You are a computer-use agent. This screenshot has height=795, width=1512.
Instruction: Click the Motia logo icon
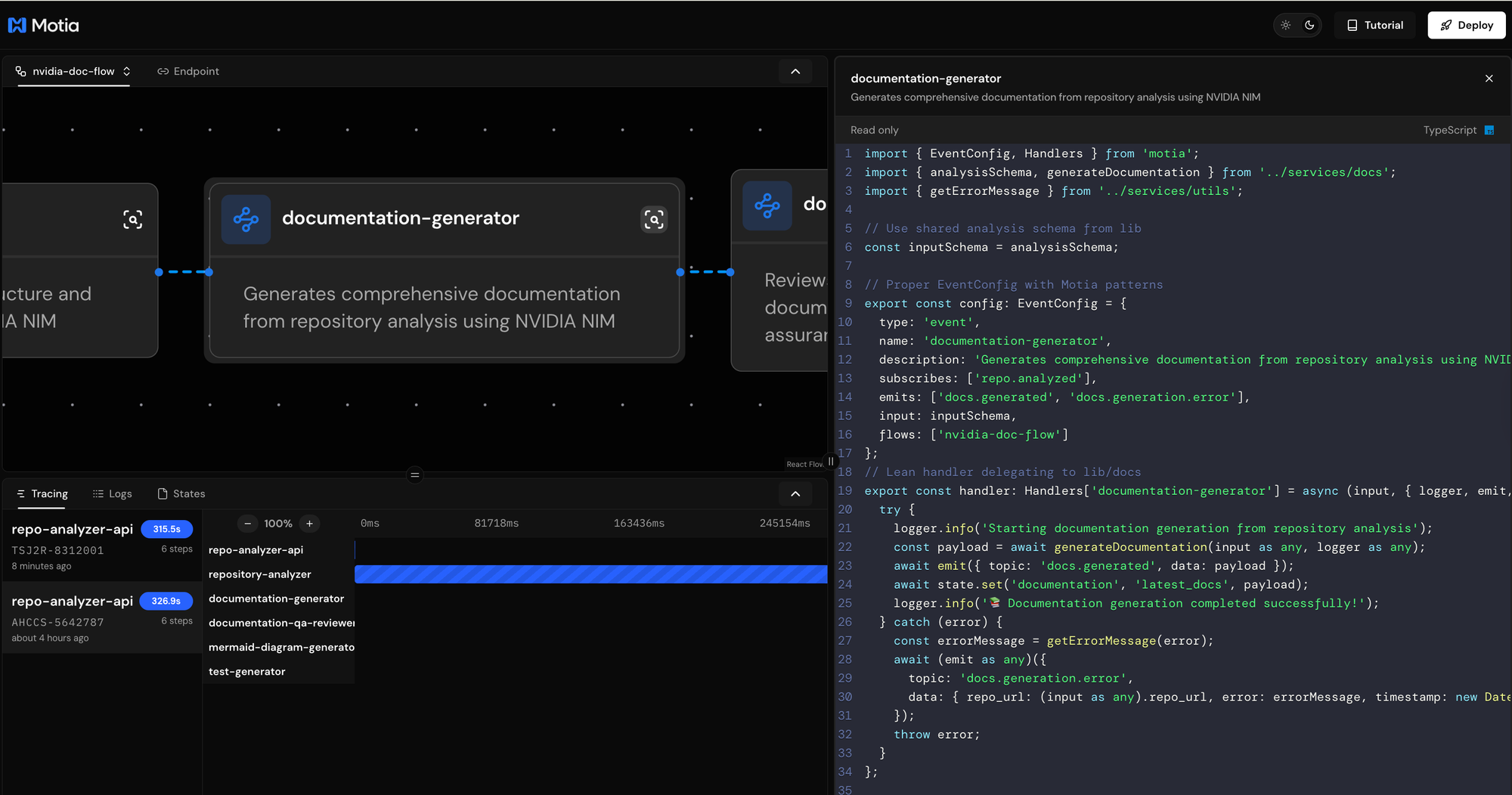[17, 26]
